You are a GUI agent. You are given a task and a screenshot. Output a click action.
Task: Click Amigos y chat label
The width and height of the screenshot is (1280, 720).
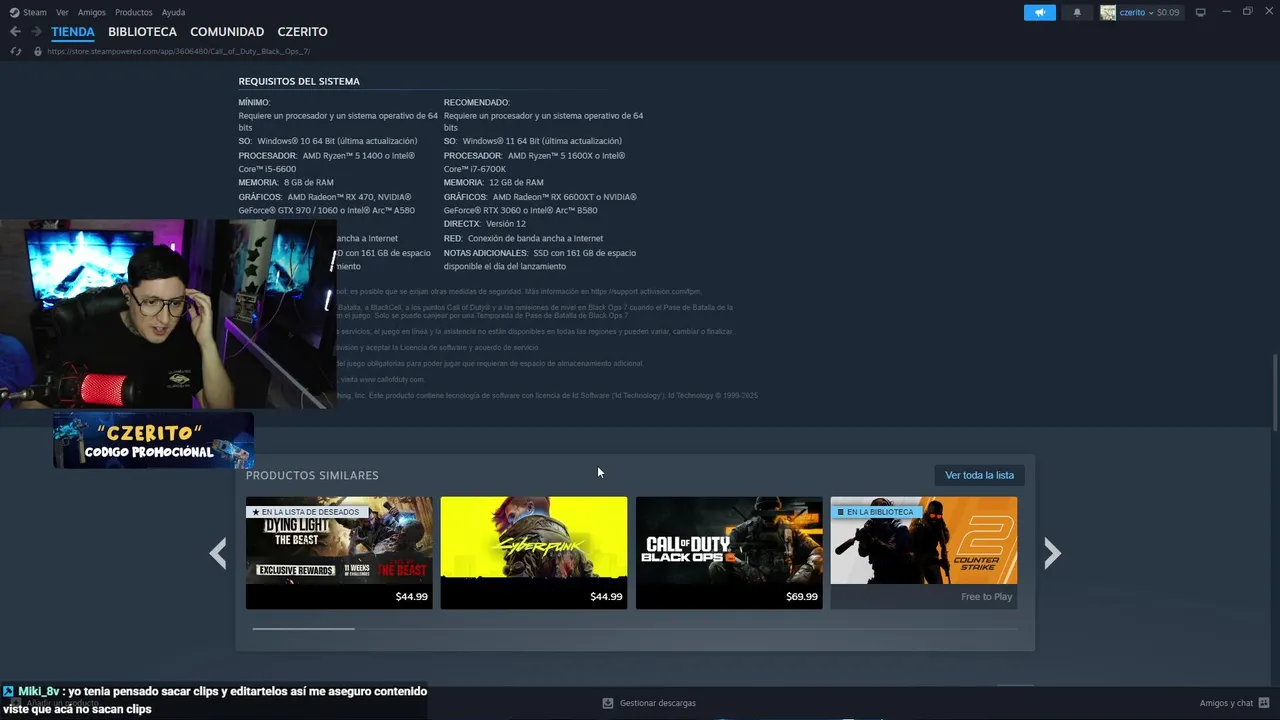click(x=1226, y=703)
